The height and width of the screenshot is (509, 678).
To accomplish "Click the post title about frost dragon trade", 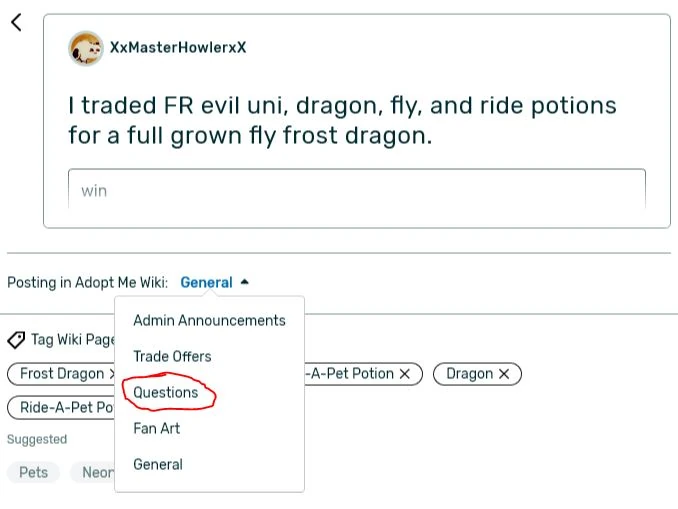I will click(x=342, y=120).
